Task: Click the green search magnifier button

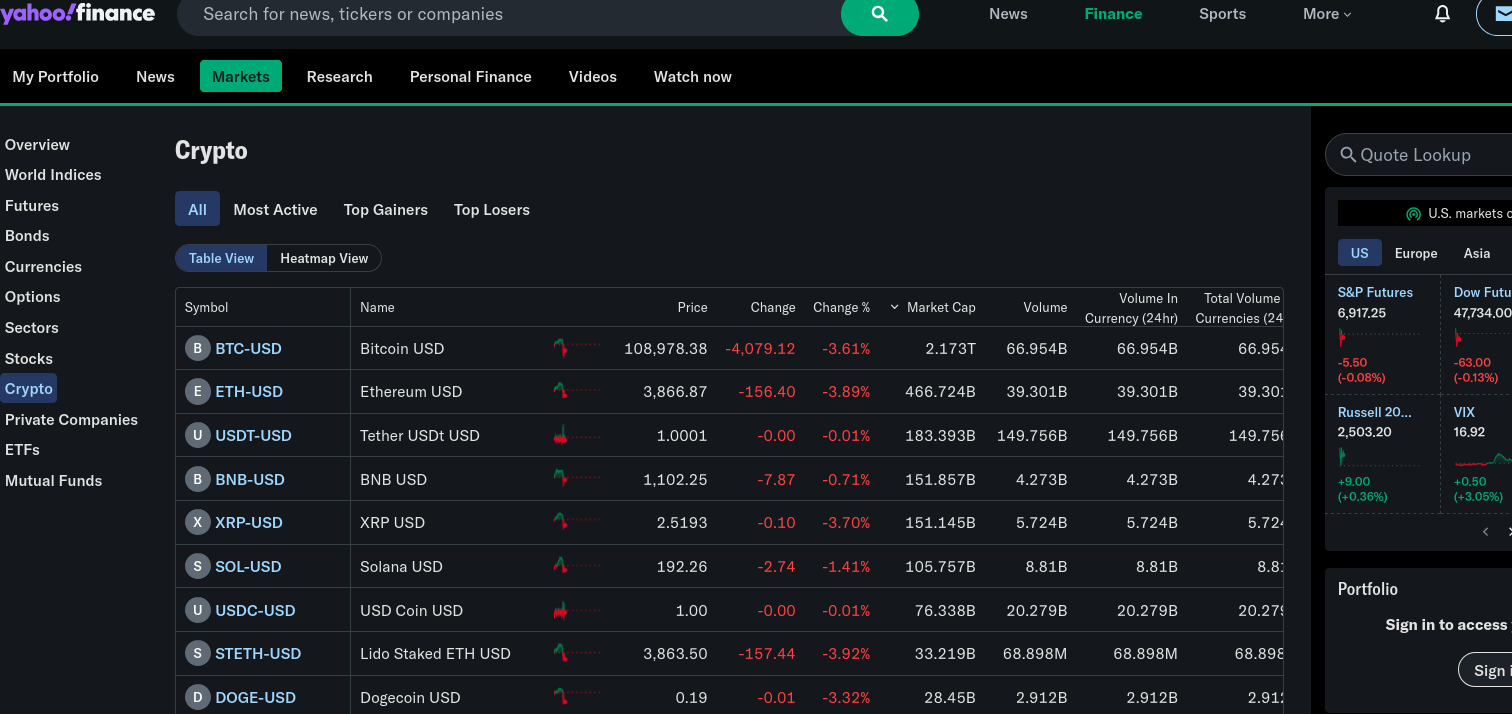Action: (x=879, y=14)
